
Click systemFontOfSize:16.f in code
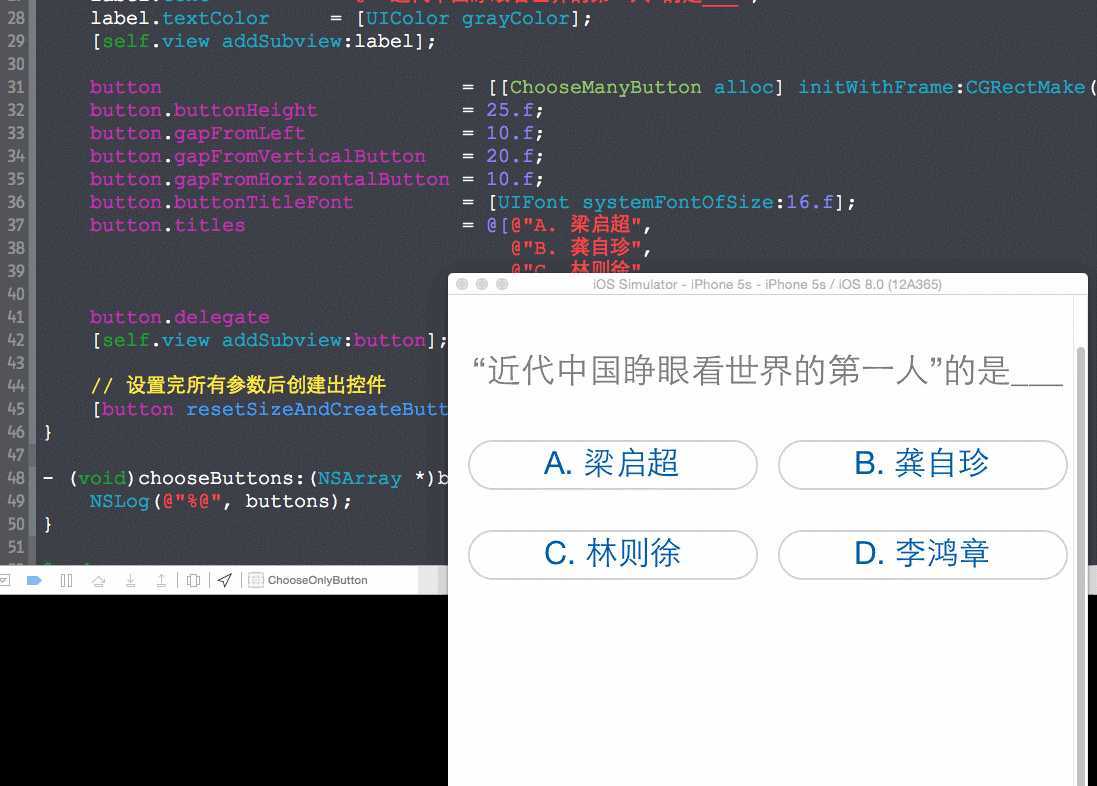[708, 202]
